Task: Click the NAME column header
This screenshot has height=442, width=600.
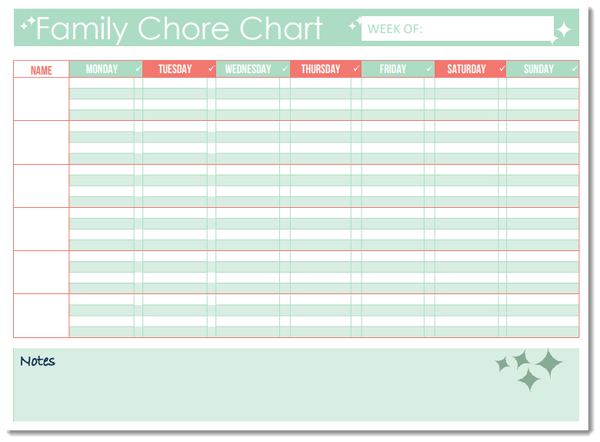Action: 41,70
